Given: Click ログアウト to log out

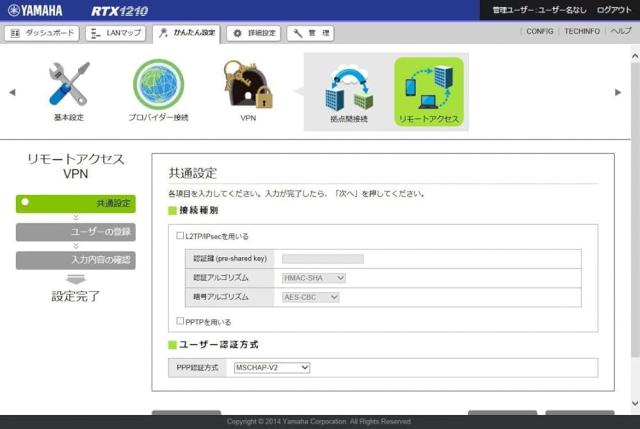Looking at the screenshot, I should [x=614, y=10].
